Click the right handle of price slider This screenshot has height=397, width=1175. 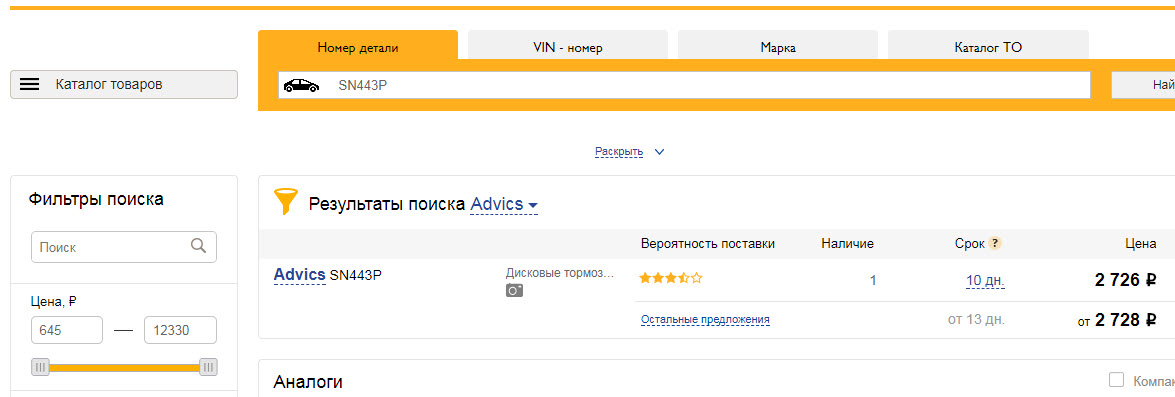click(x=208, y=367)
